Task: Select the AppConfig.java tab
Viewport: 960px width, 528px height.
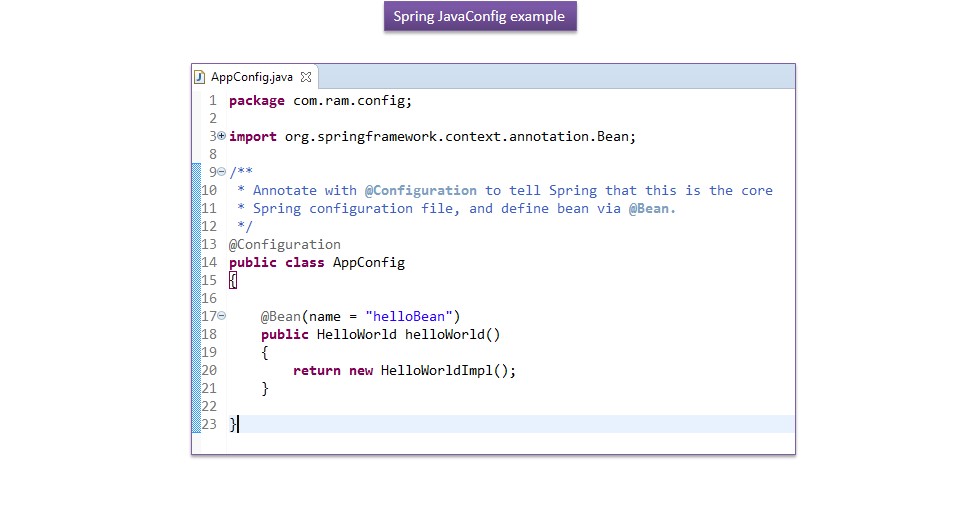Action: (255, 77)
